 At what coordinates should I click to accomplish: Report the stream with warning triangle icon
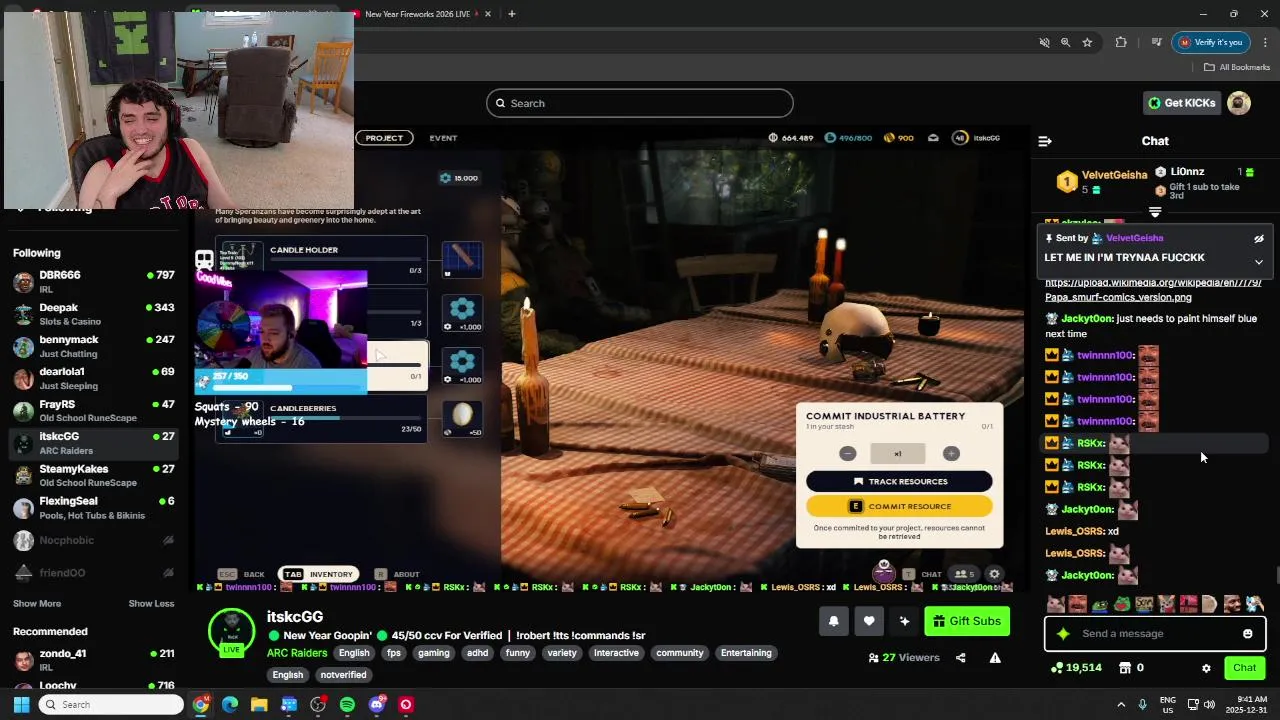coord(995,658)
